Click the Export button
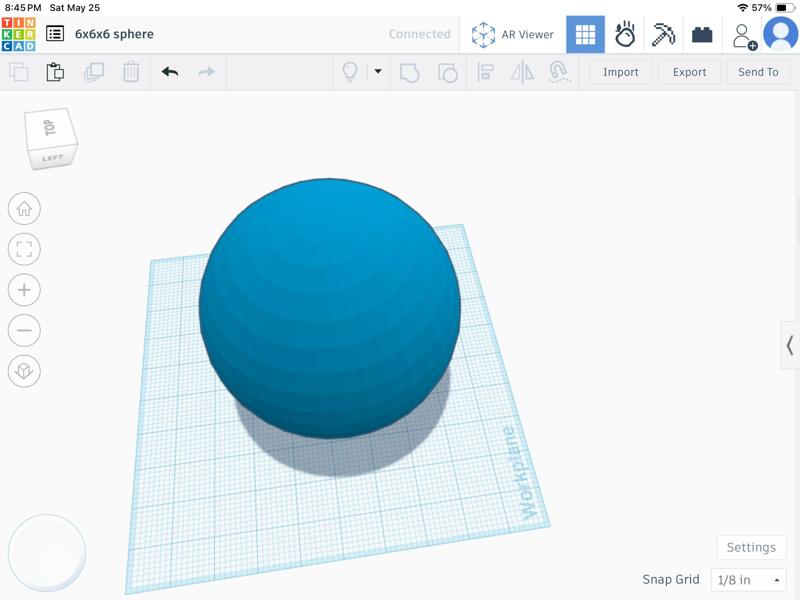 689,72
